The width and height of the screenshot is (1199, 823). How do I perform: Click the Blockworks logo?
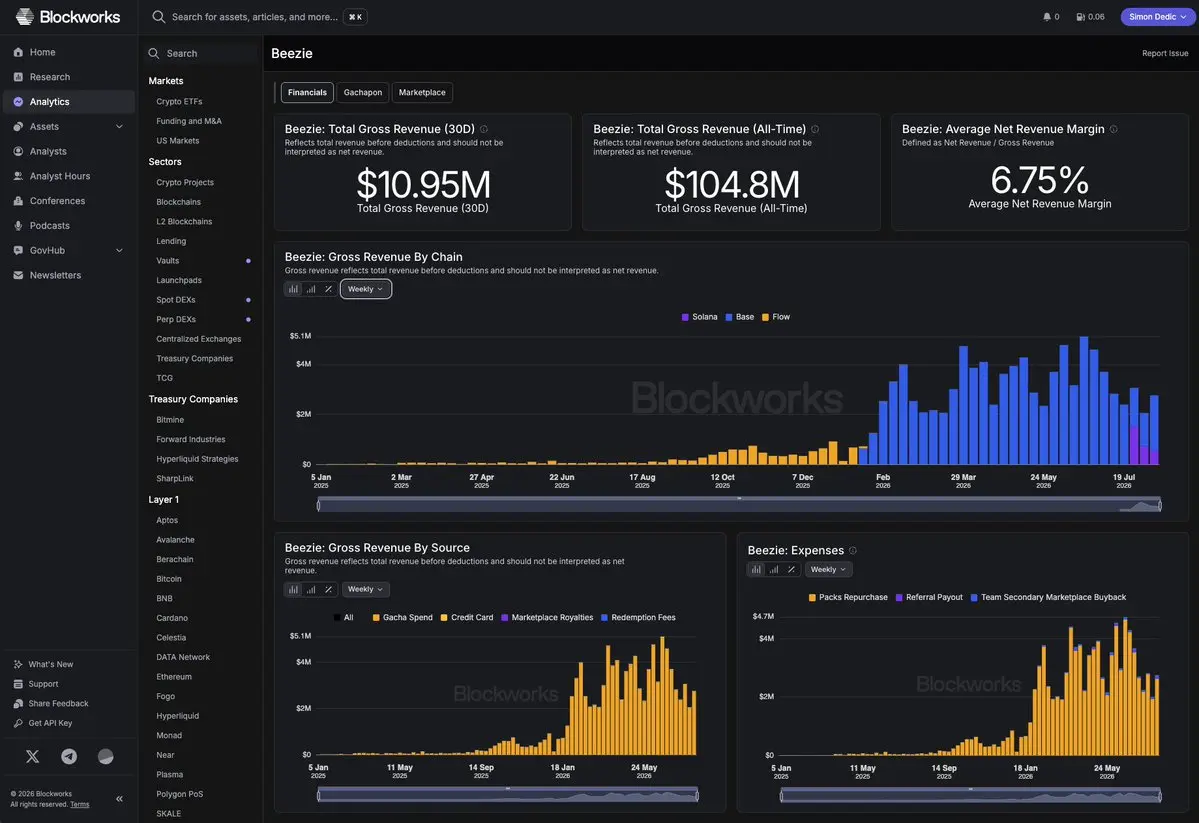(67, 17)
